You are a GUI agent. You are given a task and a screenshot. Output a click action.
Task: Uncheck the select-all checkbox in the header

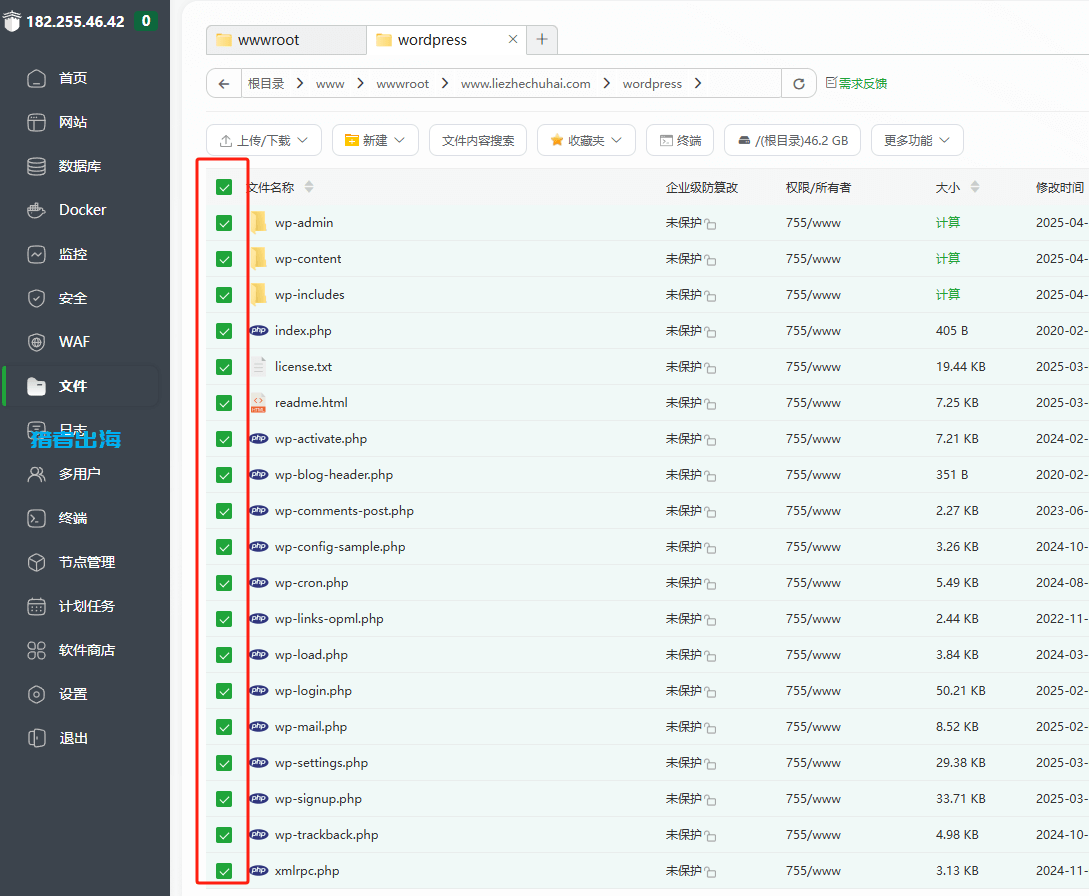[x=224, y=187]
